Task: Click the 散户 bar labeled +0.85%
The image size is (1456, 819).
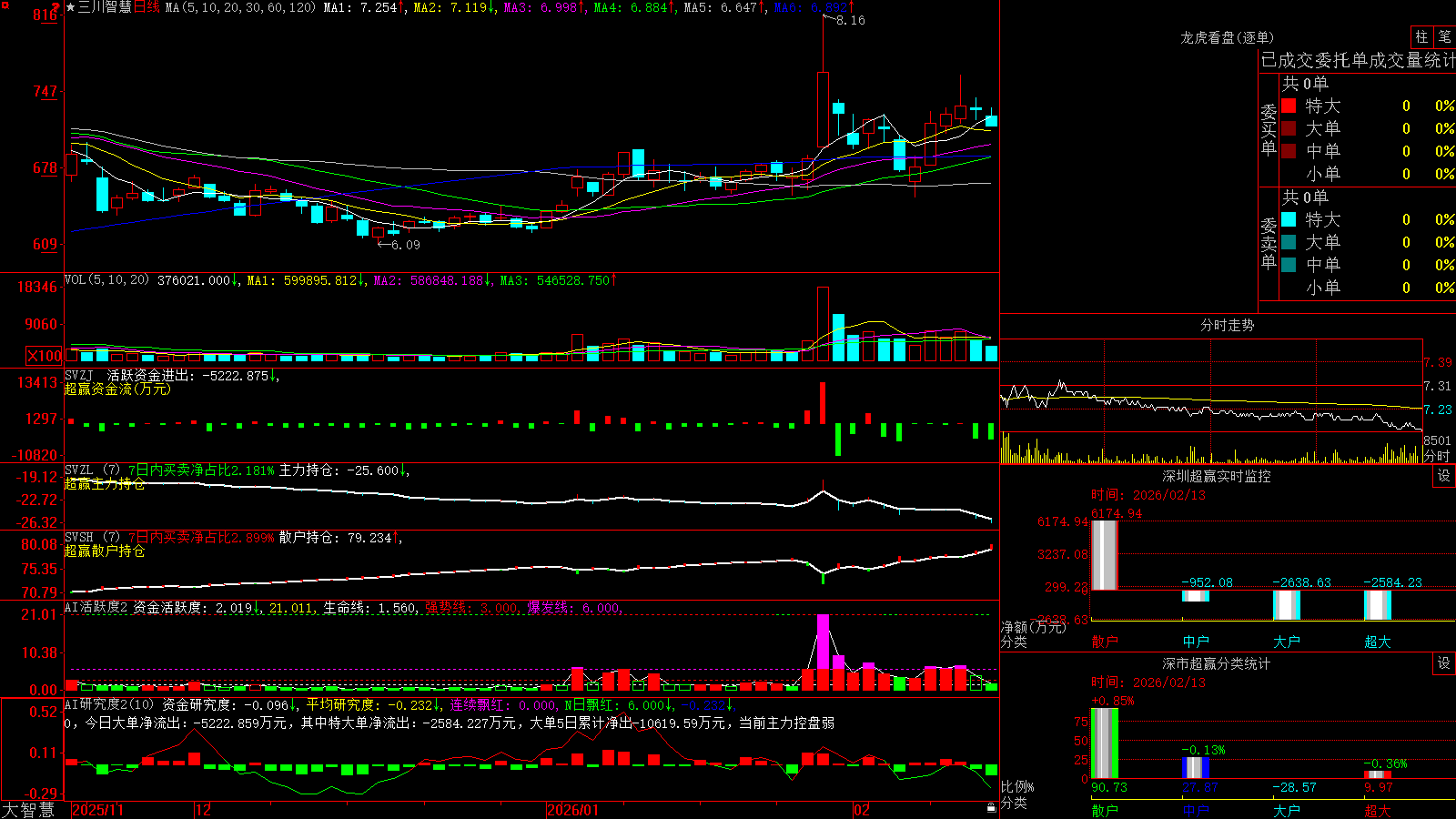Action: pos(1104,743)
